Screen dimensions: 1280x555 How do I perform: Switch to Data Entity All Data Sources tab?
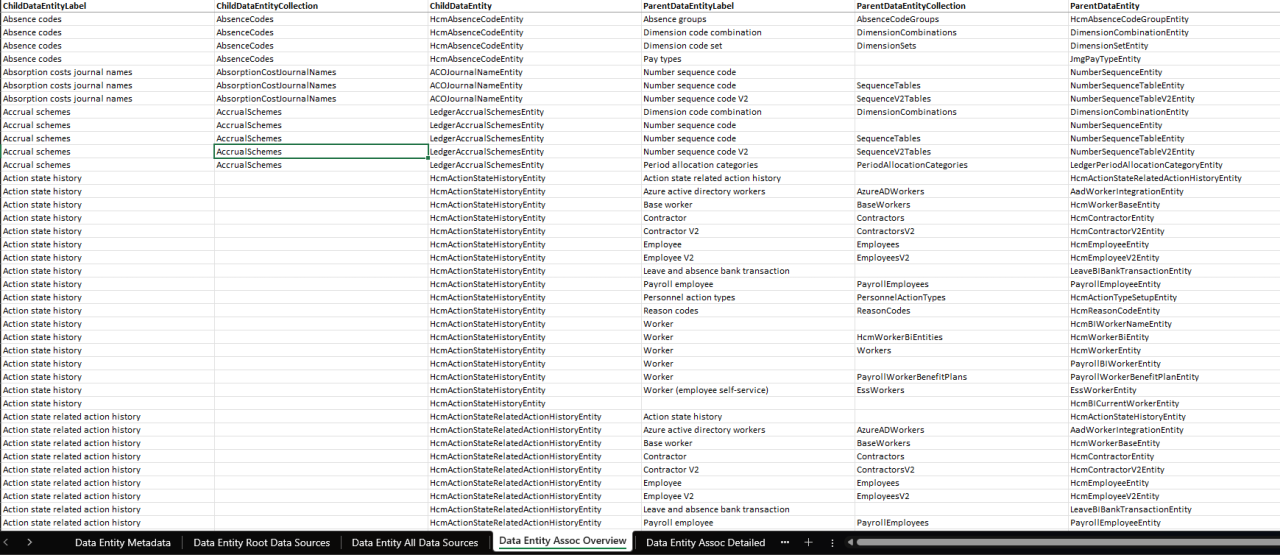pos(415,542)
